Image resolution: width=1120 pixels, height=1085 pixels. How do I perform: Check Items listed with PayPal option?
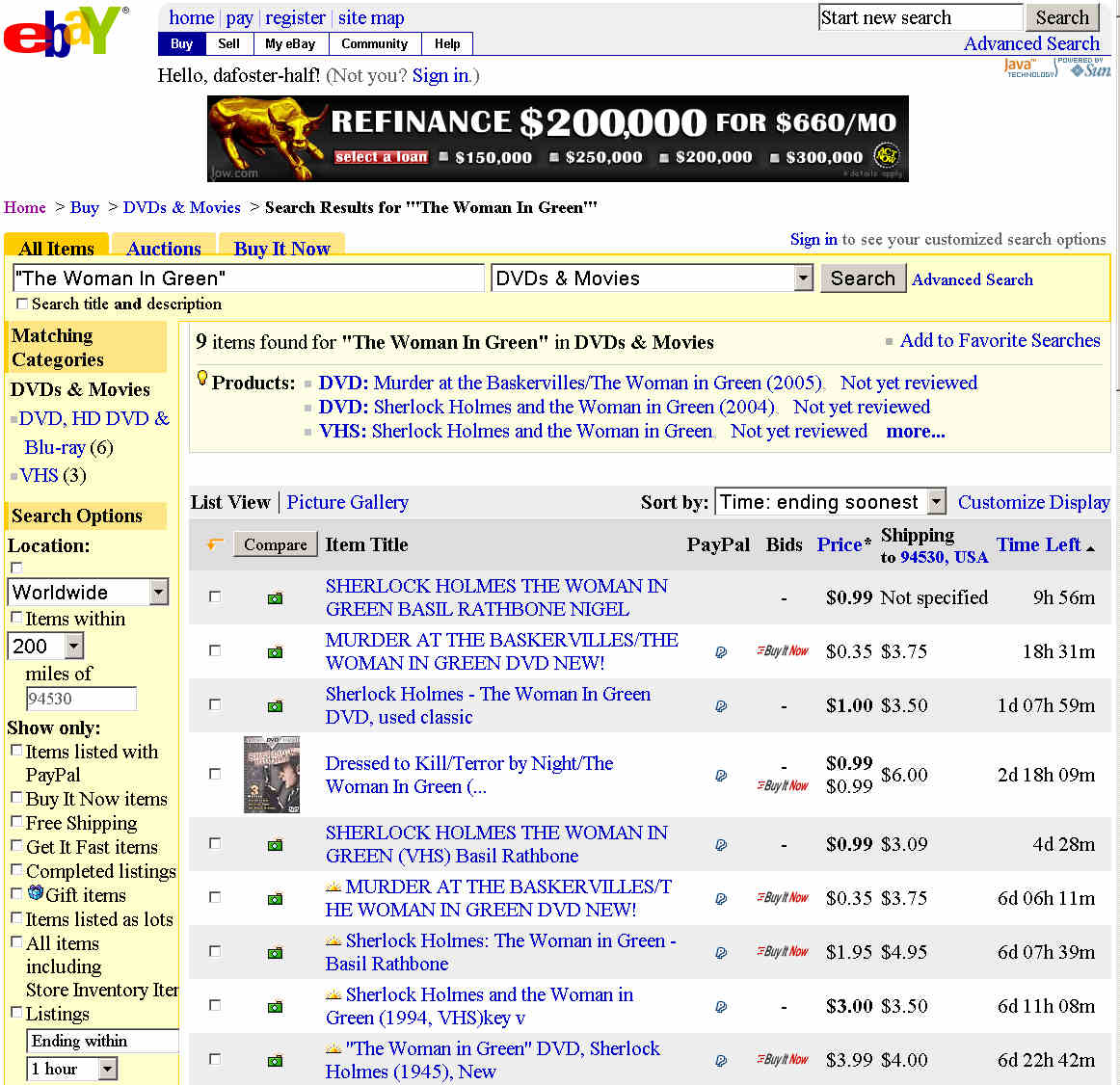pyautogui.click(x=15, y=751)
